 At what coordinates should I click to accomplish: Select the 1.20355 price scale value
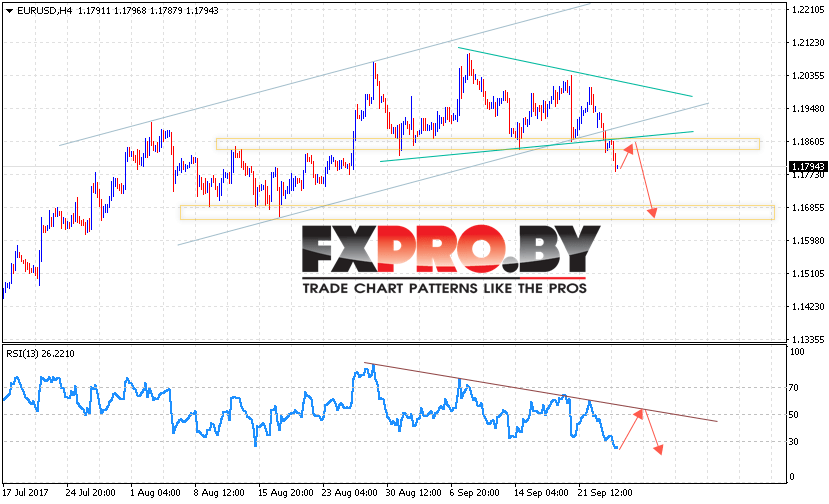coord(808,76)
